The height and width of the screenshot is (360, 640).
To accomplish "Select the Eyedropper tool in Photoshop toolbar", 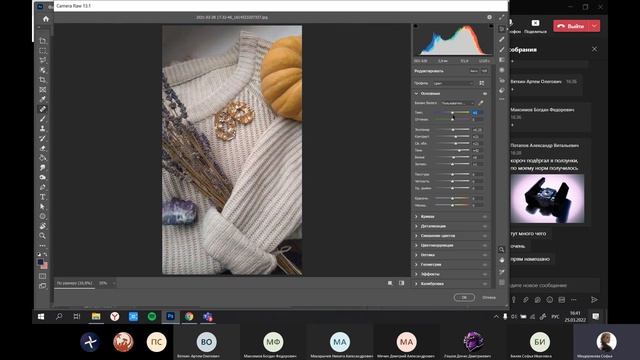I will click(x=42, y=99).
